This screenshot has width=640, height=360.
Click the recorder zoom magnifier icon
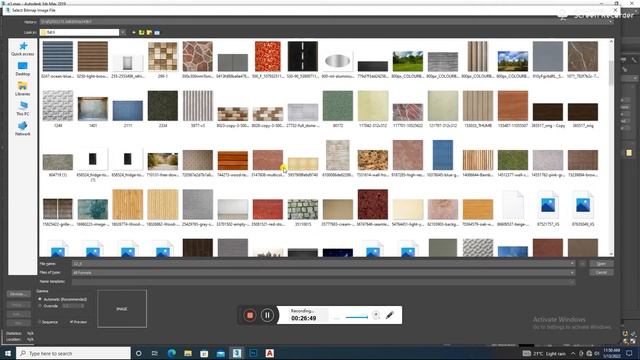pyautogui.click(x=376, y=315)
